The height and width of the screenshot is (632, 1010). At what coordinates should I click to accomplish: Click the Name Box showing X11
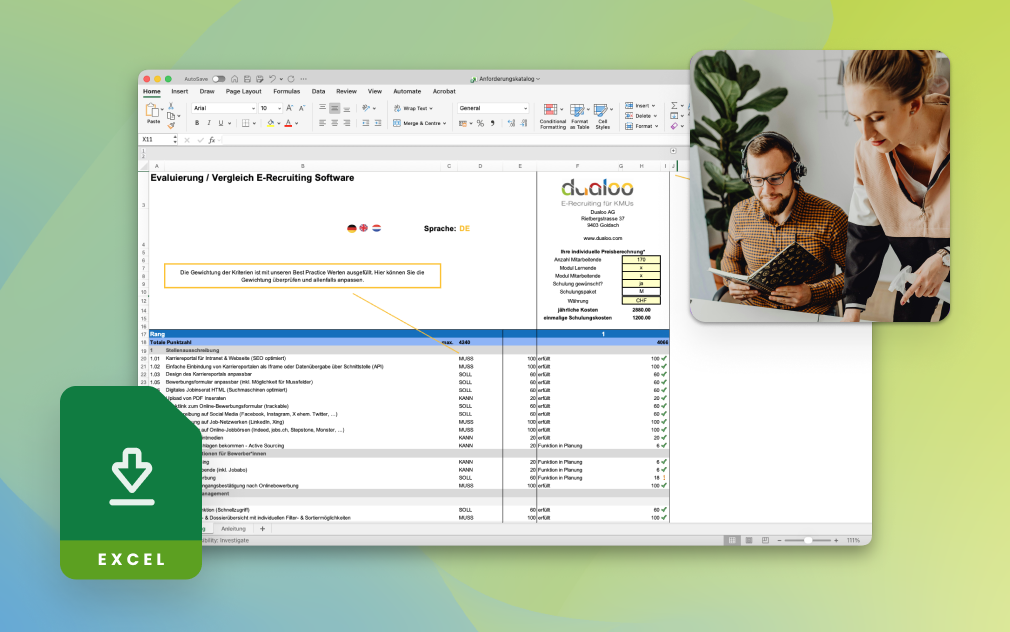pos(157,140)
